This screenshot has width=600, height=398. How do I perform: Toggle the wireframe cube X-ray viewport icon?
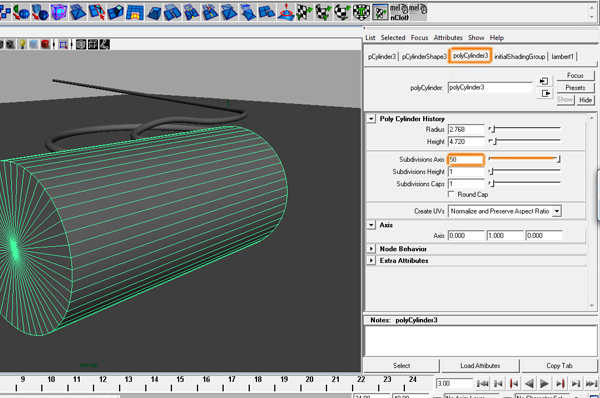[x=81, y=45]
